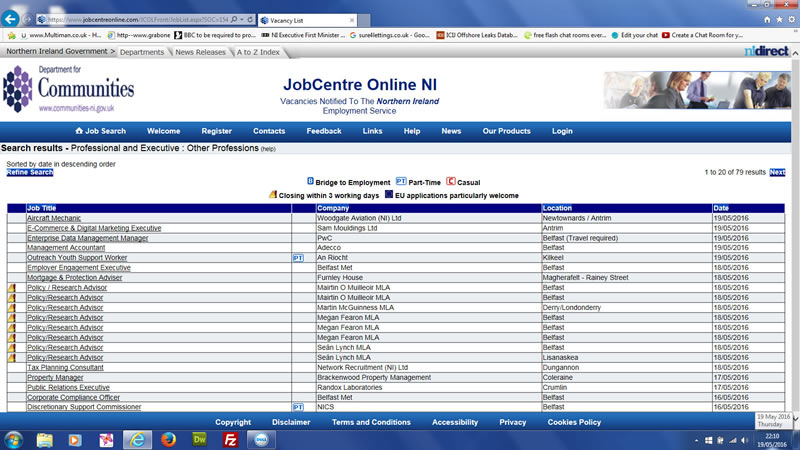Open the Login menu item
The image size is (800, 450).
tap(562, 131)
